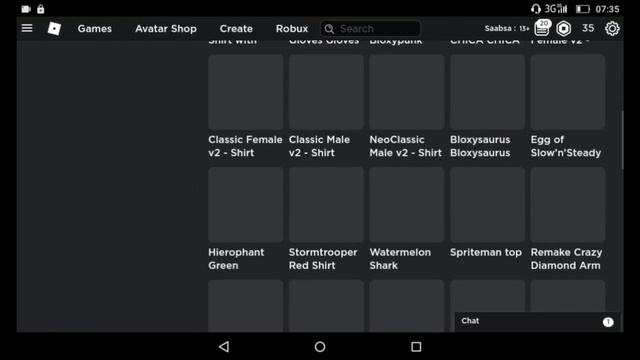Click the 'Classic Female v2 - Shirt' label

245,146
